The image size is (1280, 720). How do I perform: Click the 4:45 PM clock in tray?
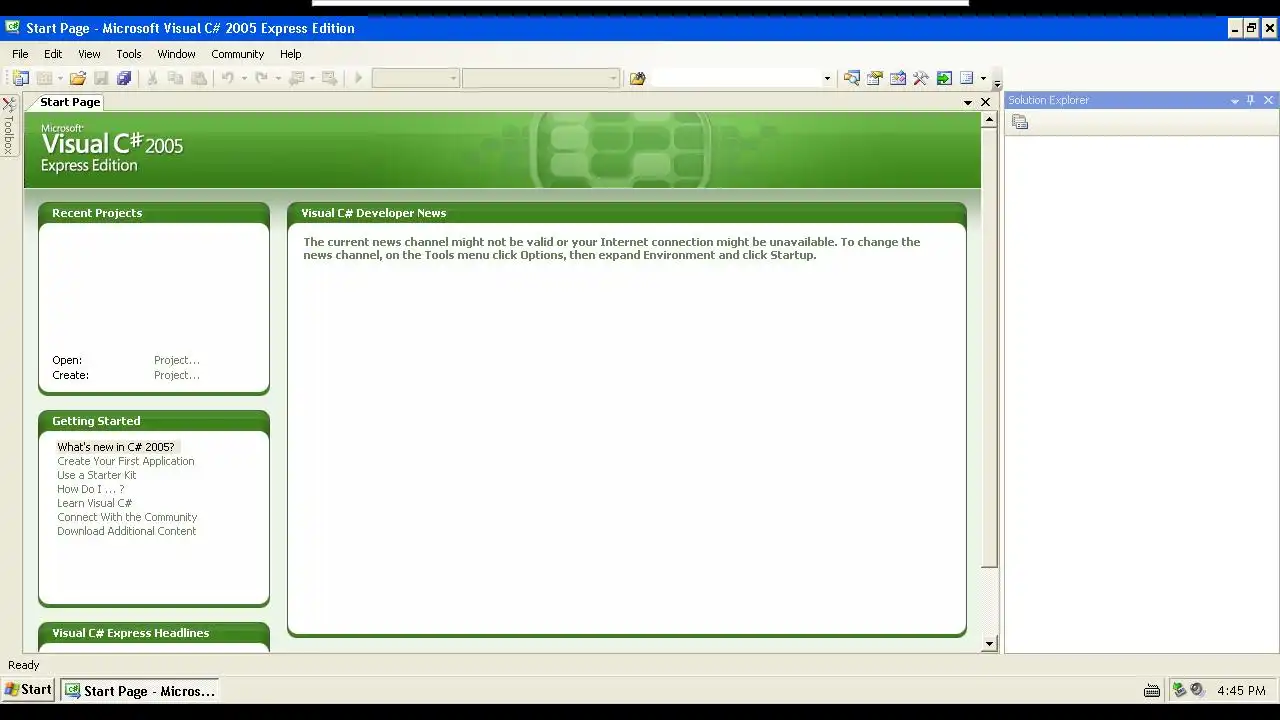pos(1242,690)
